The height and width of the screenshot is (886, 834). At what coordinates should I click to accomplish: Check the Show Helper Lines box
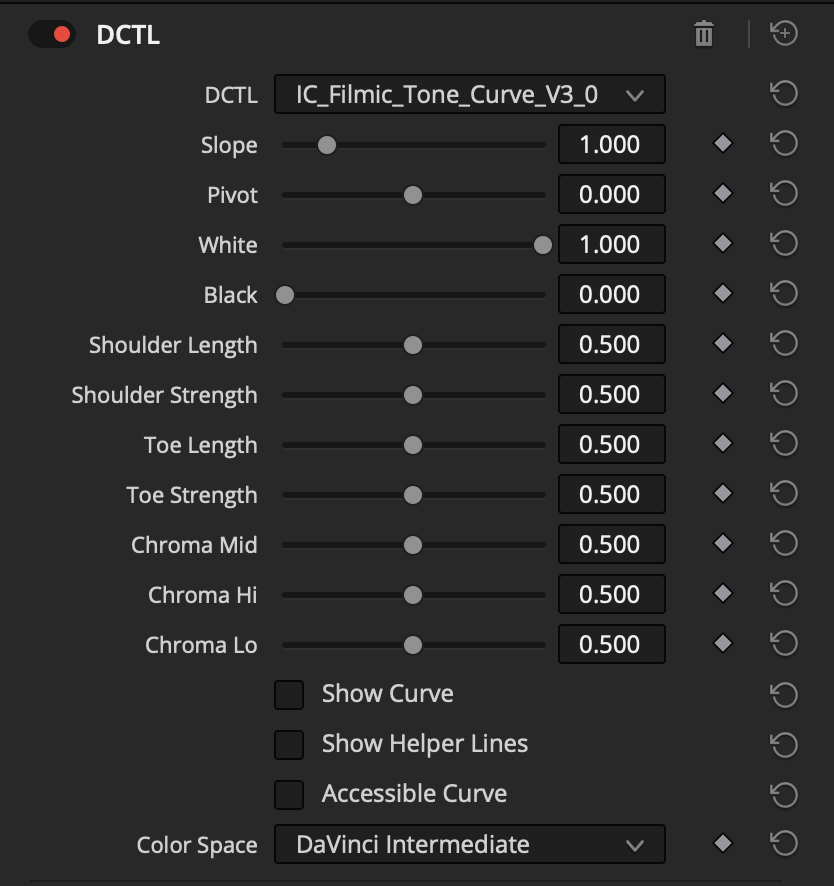(x=289, y=743)
